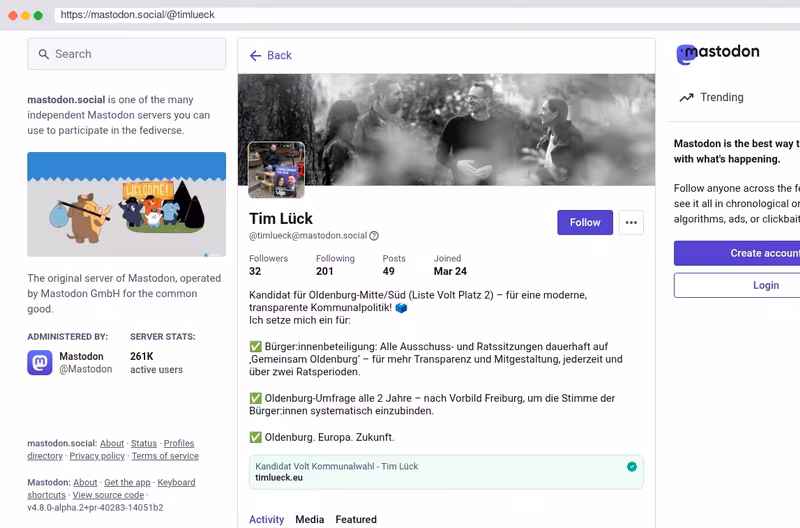This screenshot has width=800, height=528.
Task: Click the Create account button
Action: 737,253
